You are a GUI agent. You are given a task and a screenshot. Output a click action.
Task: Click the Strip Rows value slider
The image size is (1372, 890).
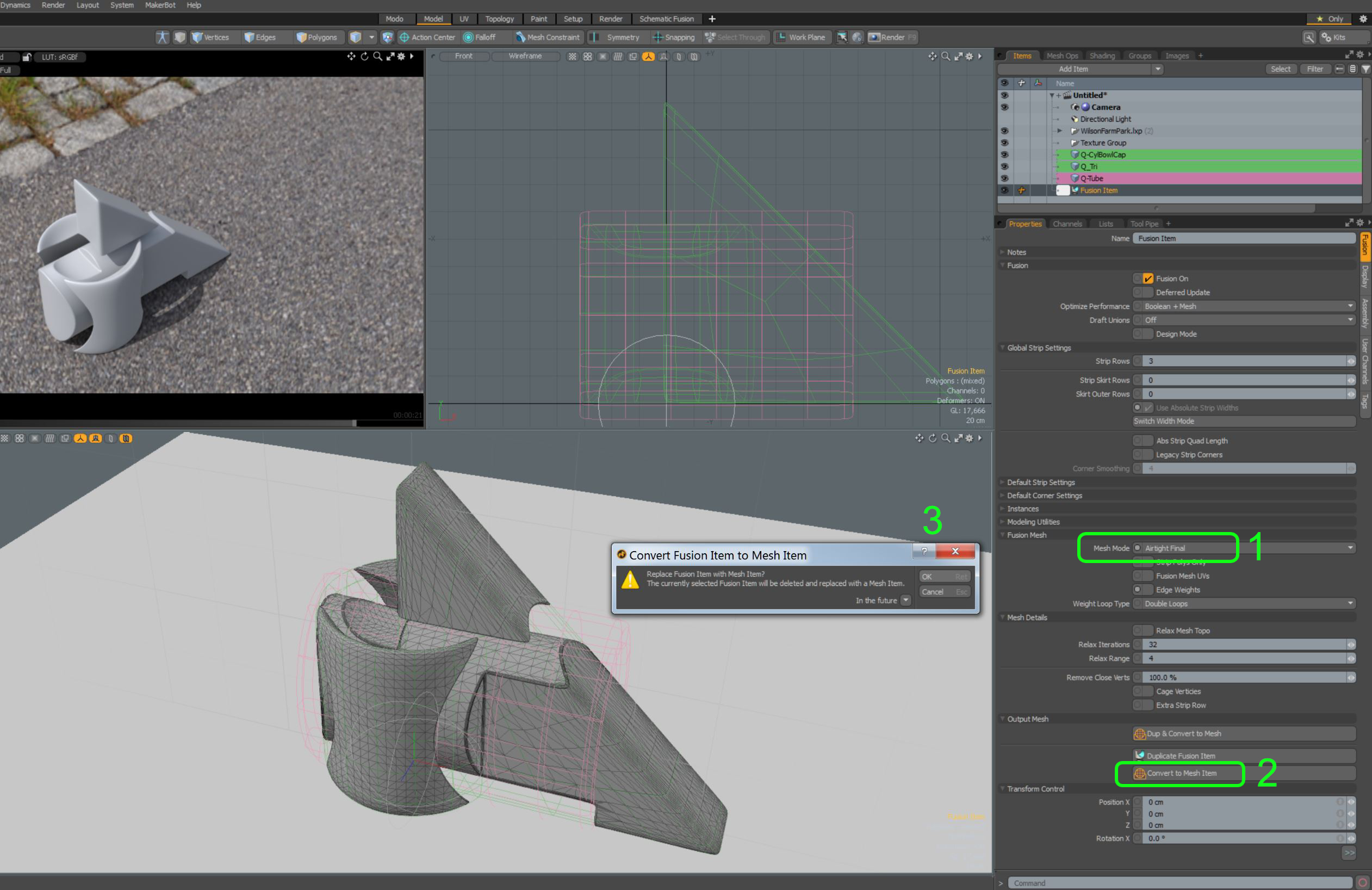[1245, 361]
